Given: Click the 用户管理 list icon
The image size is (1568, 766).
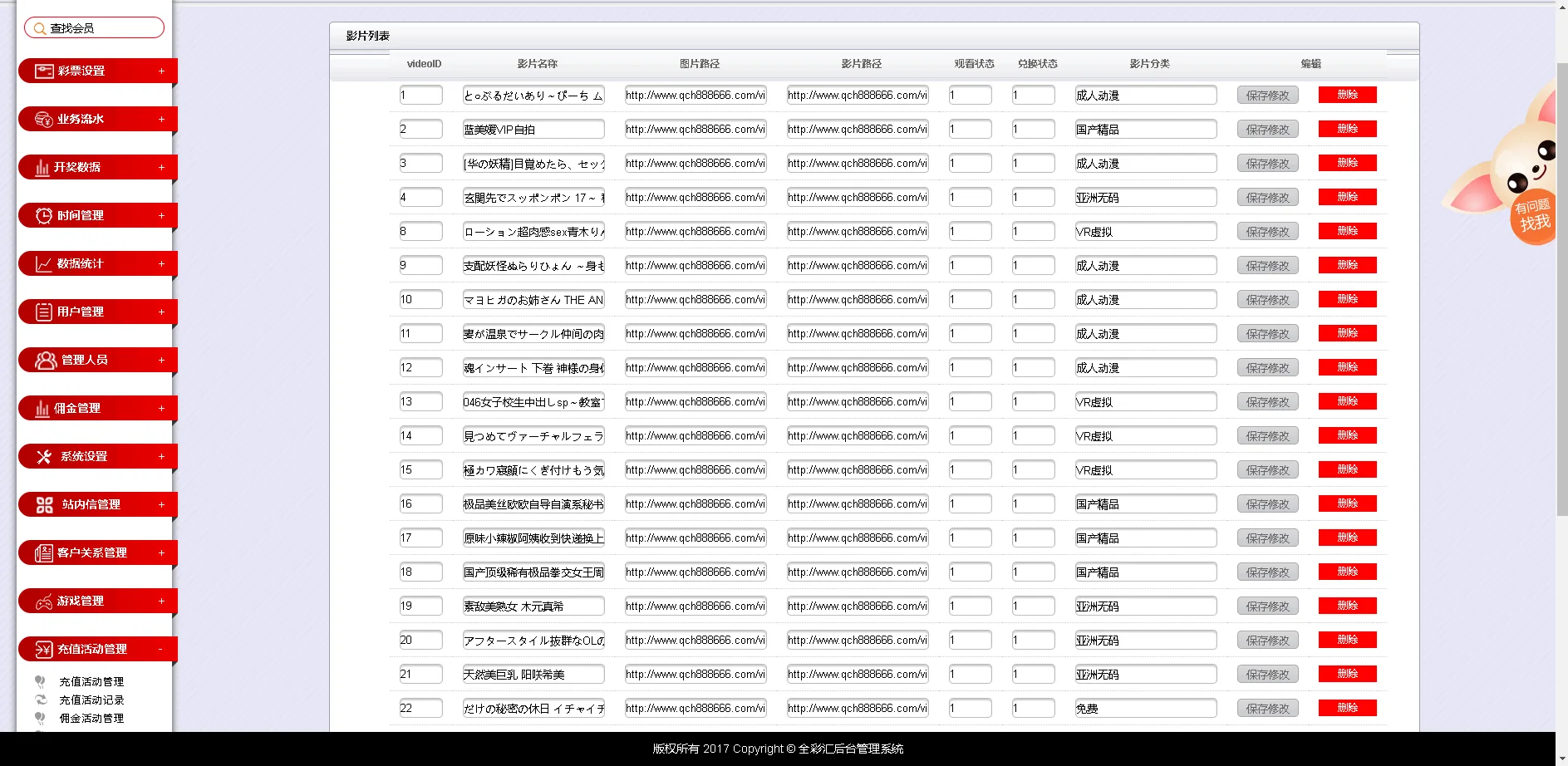Looking at the screenshot, I should point(44,312).
